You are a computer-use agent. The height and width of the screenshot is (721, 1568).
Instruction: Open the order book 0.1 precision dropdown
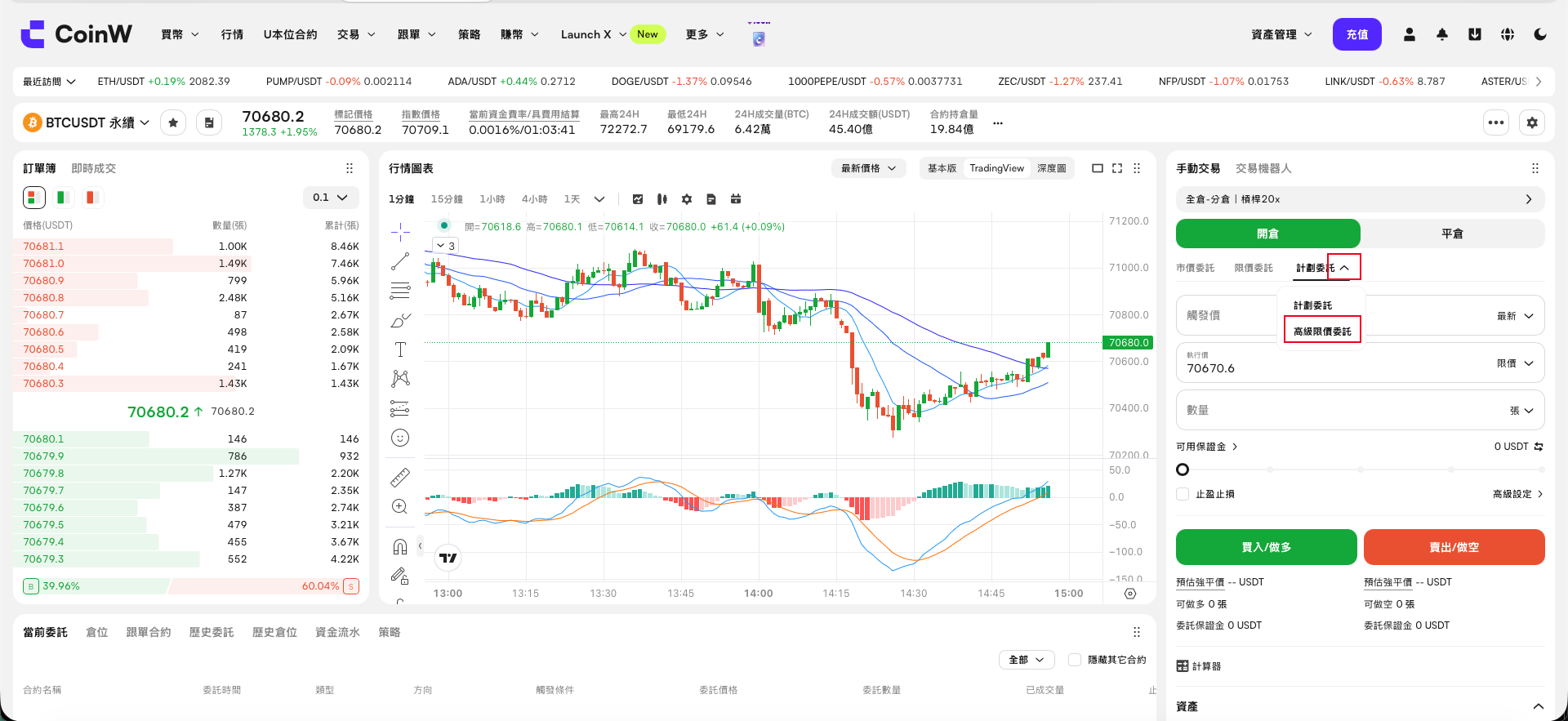(x=330, y=198)
